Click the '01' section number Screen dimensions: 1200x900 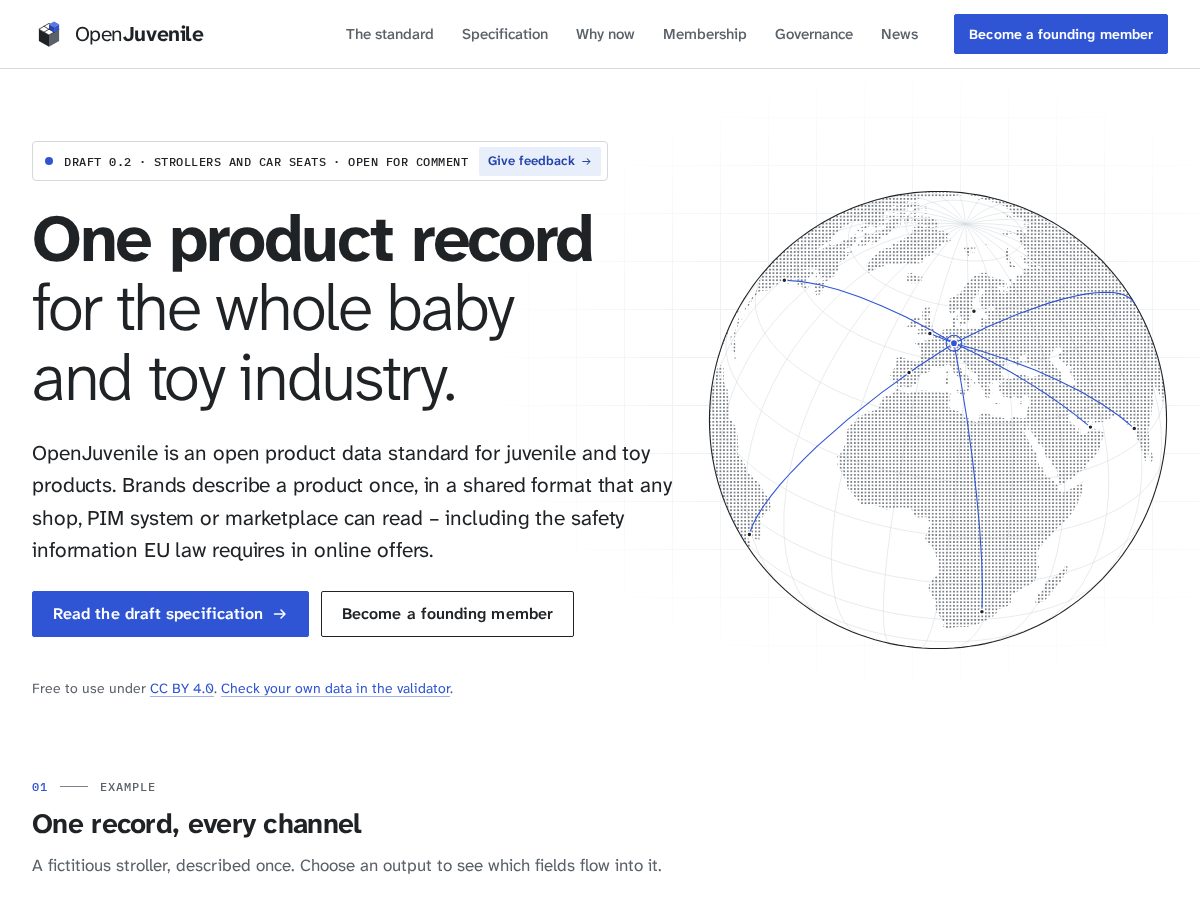coord(40,787)
